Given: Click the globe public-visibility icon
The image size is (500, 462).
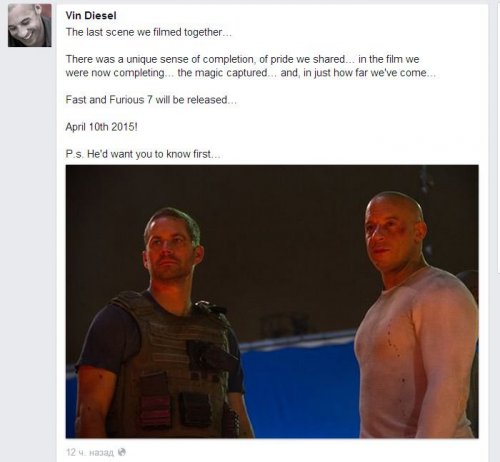Looking at the screenshot, I should (x=122, y=452).
